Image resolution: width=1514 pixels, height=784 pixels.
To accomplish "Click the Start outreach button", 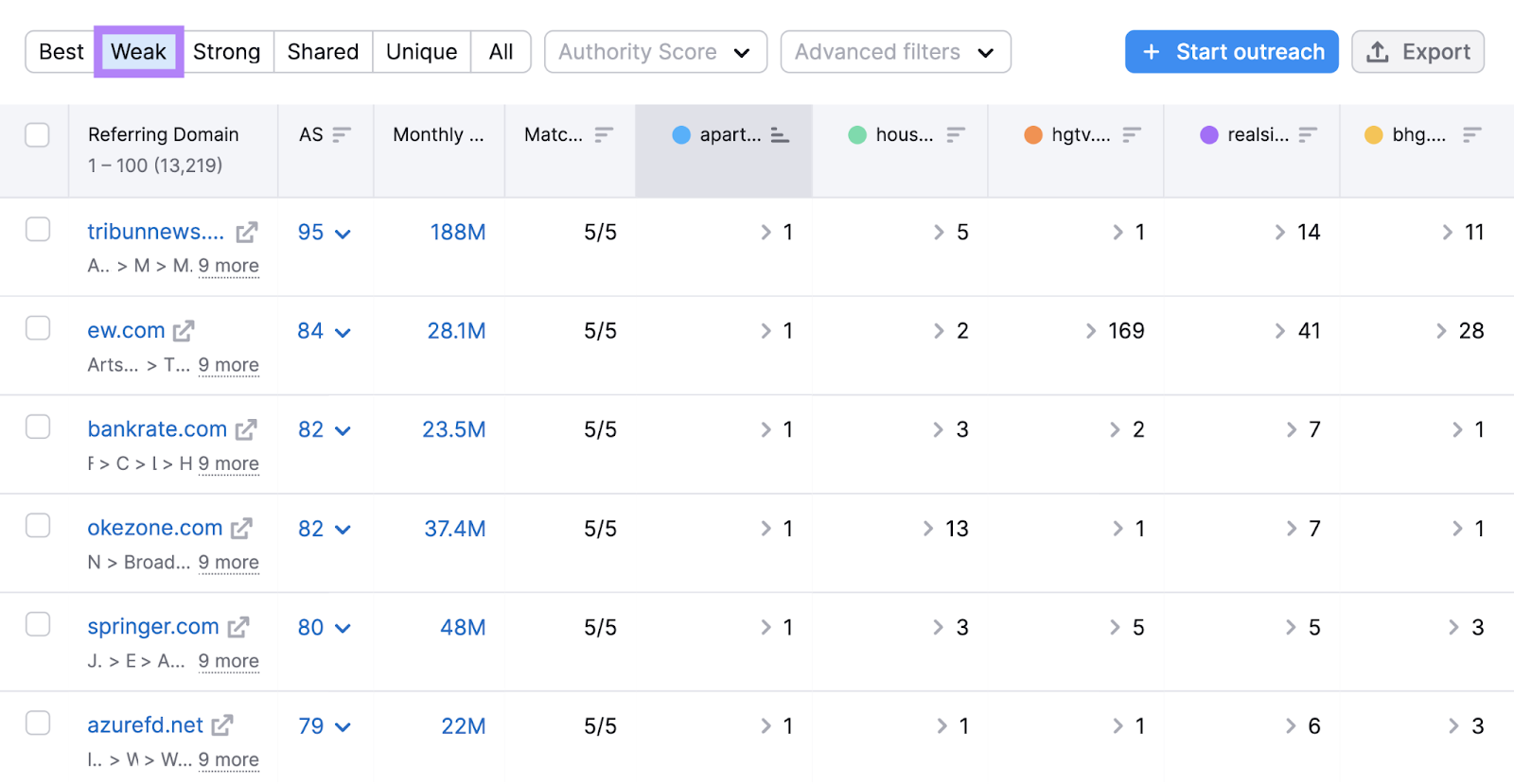I will pos(1231,52).
